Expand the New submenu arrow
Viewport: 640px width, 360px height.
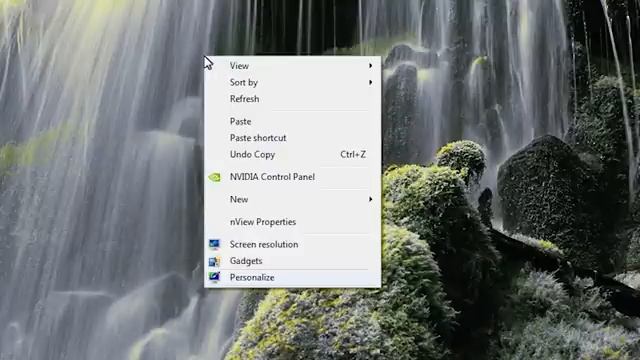(x=371, y=199)
